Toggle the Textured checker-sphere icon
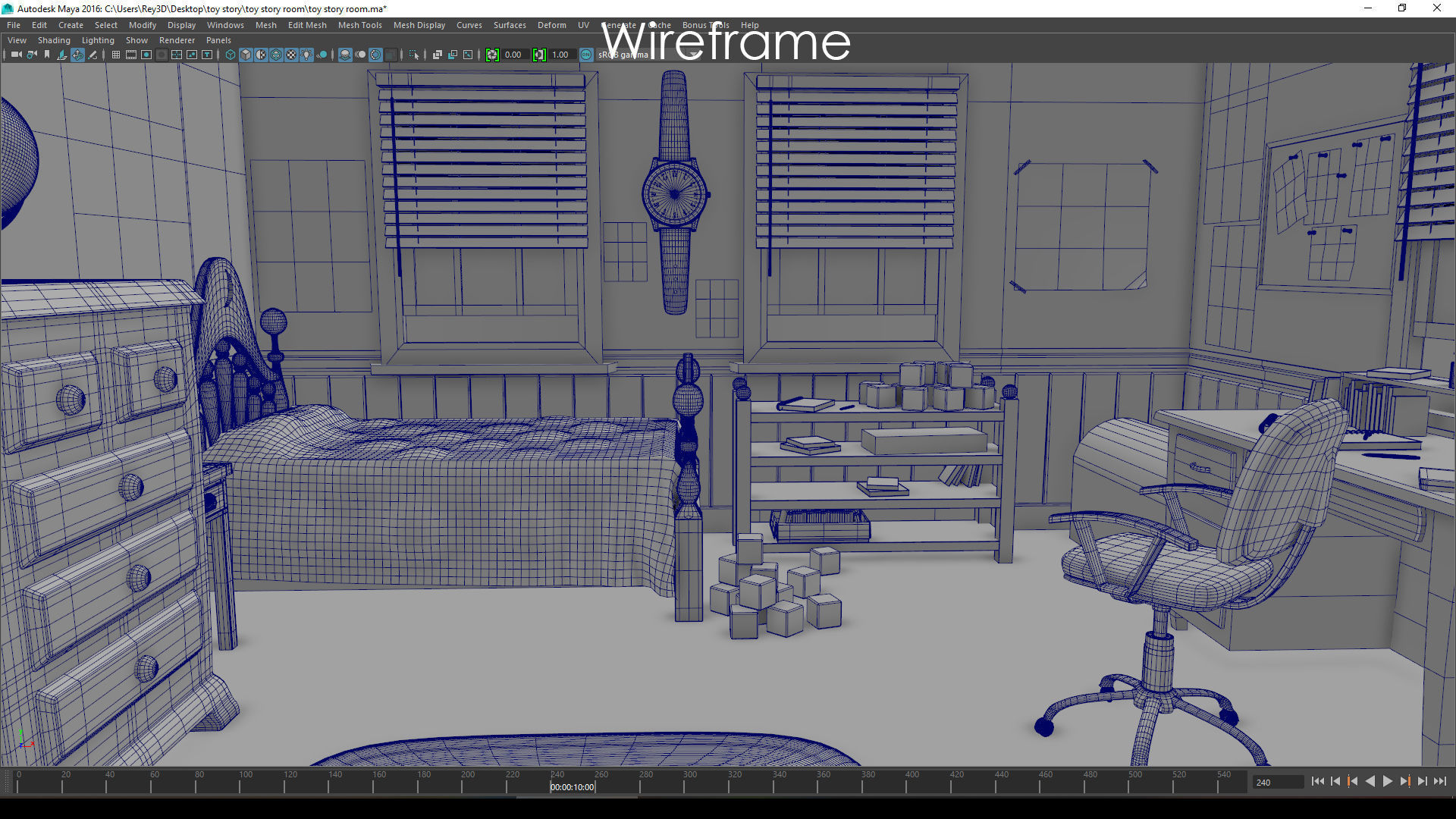The width and height of the screenshot is (1456, 819). (x=291, y=55)
